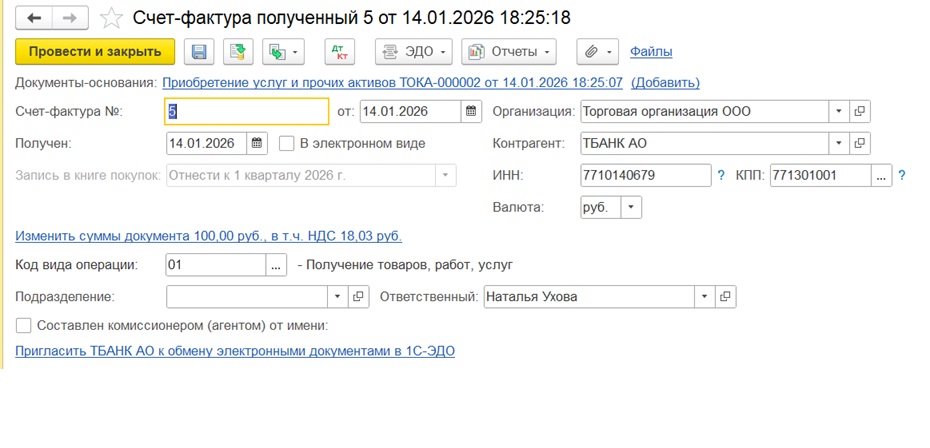Open the Файлы link

tap(651, 51)
